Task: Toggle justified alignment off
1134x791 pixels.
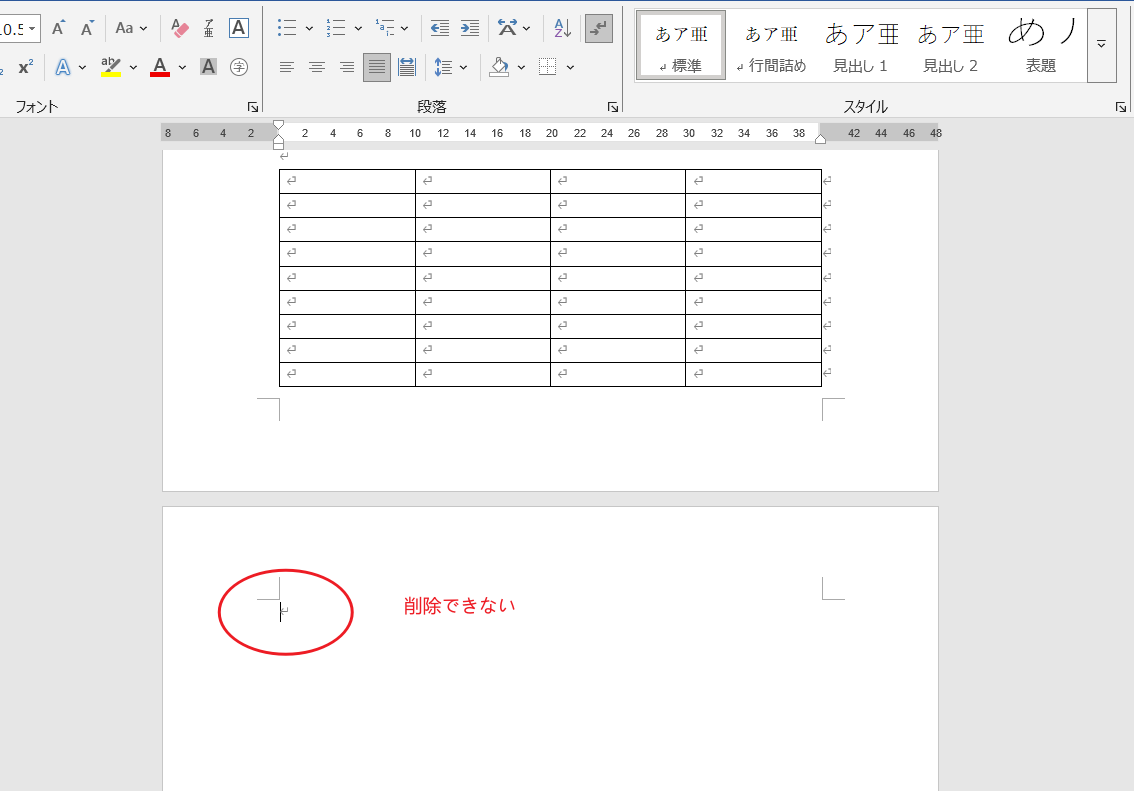Action: (x=376, y=67)
